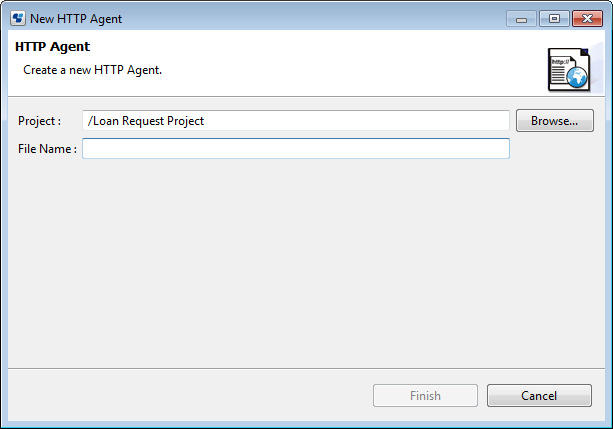Click the 'New HTTP Agent' title bar text

76,19
